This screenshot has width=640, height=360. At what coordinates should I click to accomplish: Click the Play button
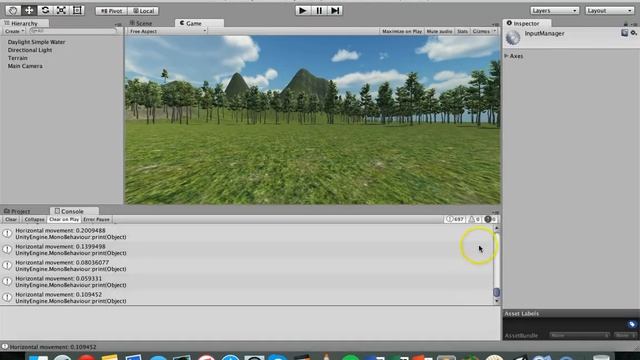(x=302, y=10)
